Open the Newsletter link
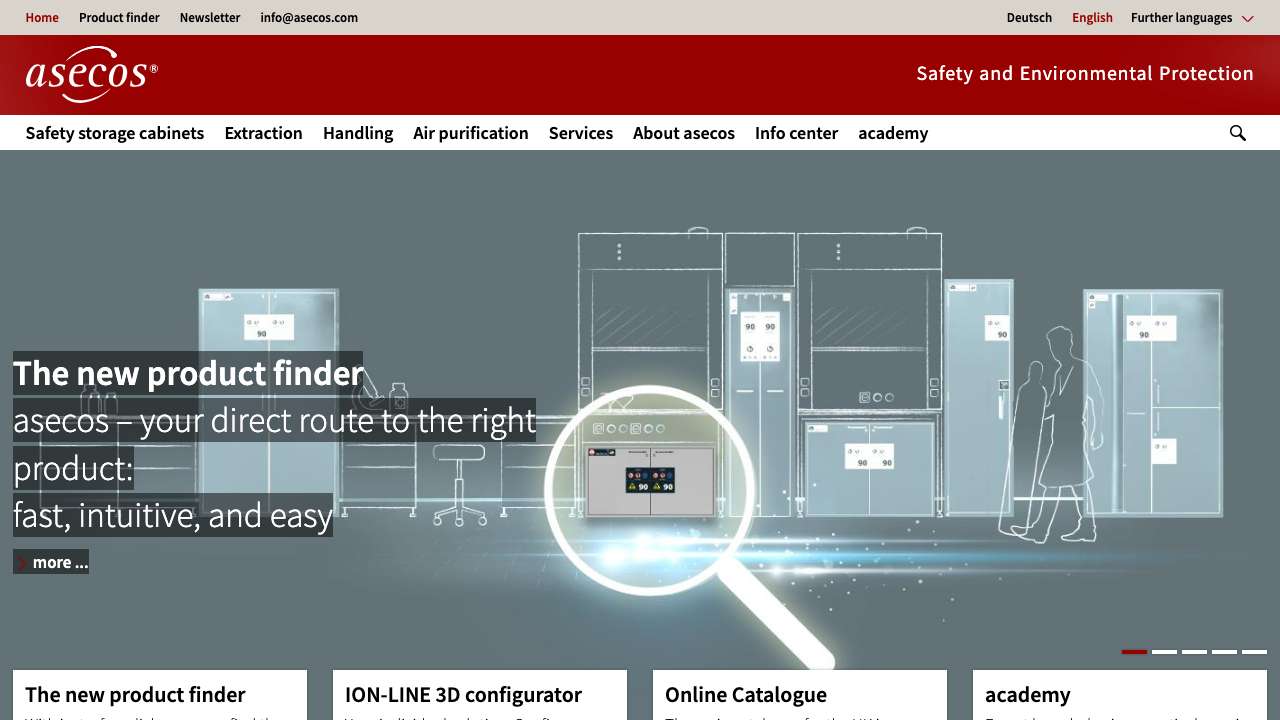 pyautogui.click(x=210, y=18)
